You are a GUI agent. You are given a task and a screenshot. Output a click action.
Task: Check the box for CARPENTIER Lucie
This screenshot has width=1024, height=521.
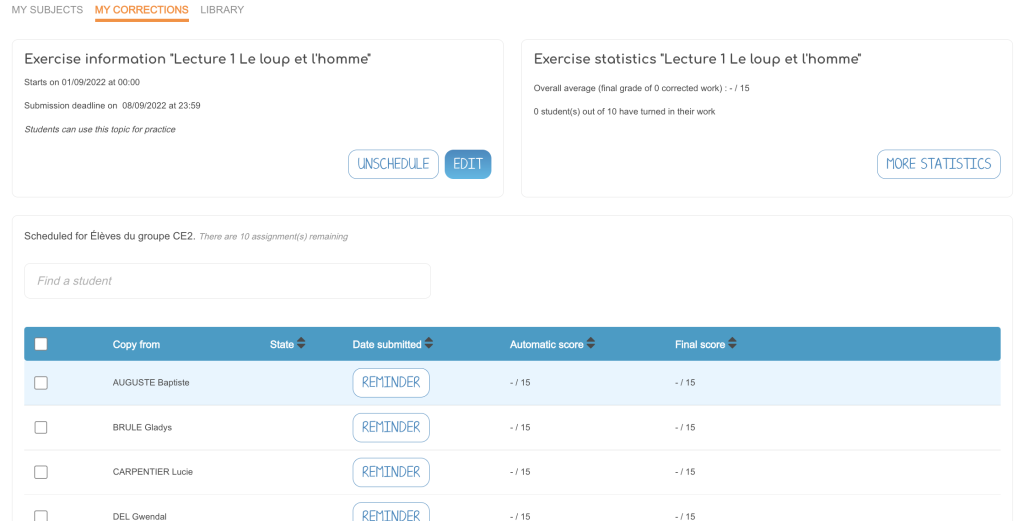41,472
